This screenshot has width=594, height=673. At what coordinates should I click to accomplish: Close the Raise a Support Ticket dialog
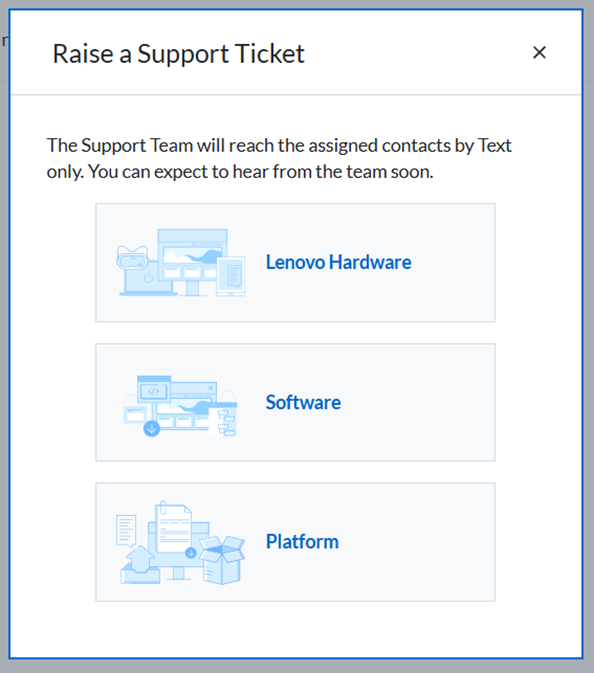tap(539, 53)
